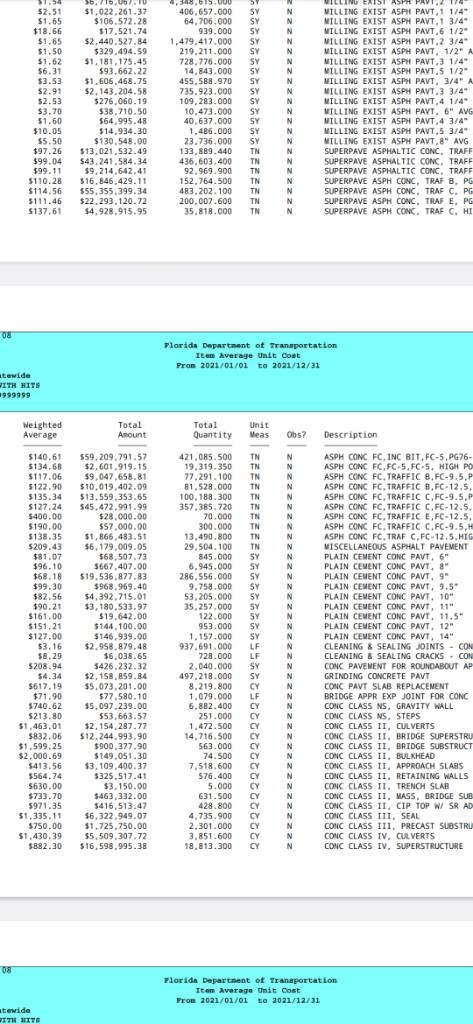Click the $59,209,791.57 total amount value

click(113, 457)
